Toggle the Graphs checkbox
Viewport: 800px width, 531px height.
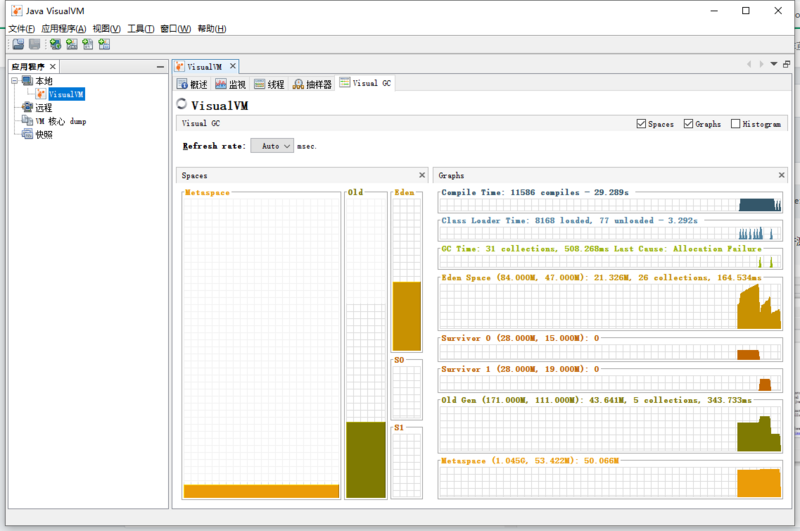[x=688, y=123]
